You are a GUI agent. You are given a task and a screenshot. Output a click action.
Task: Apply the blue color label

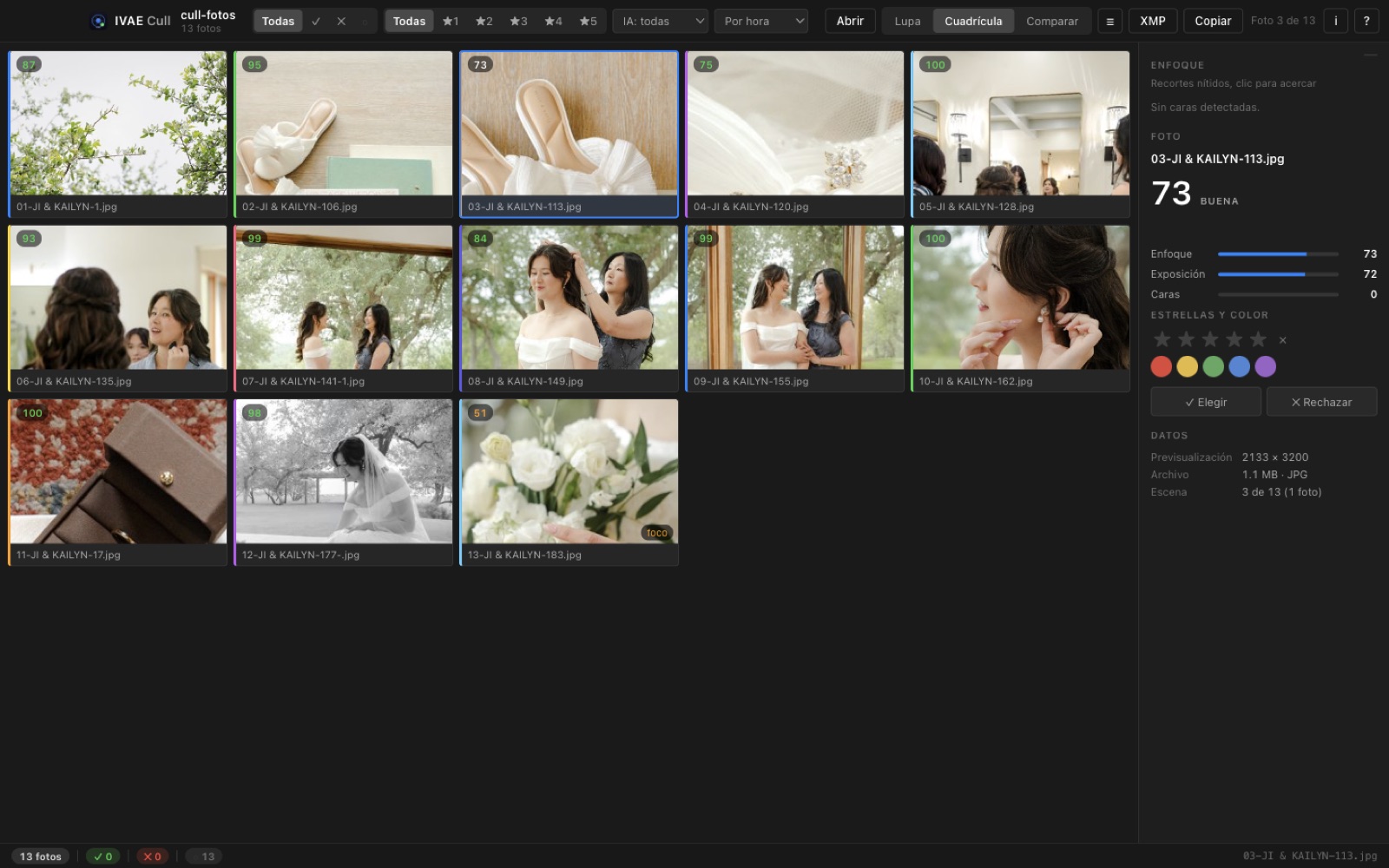point(1240,366)
